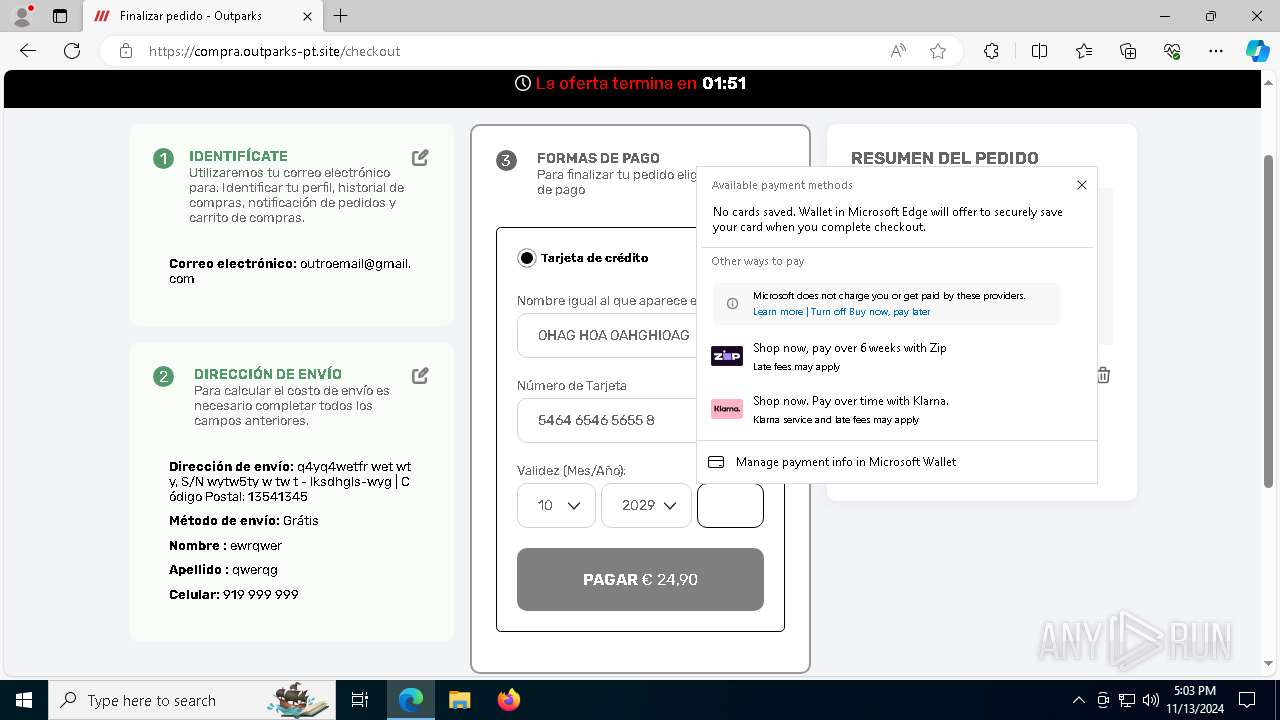
Task: Select Tarjeta de crédito radio button
Action: [x=526, y=258]
